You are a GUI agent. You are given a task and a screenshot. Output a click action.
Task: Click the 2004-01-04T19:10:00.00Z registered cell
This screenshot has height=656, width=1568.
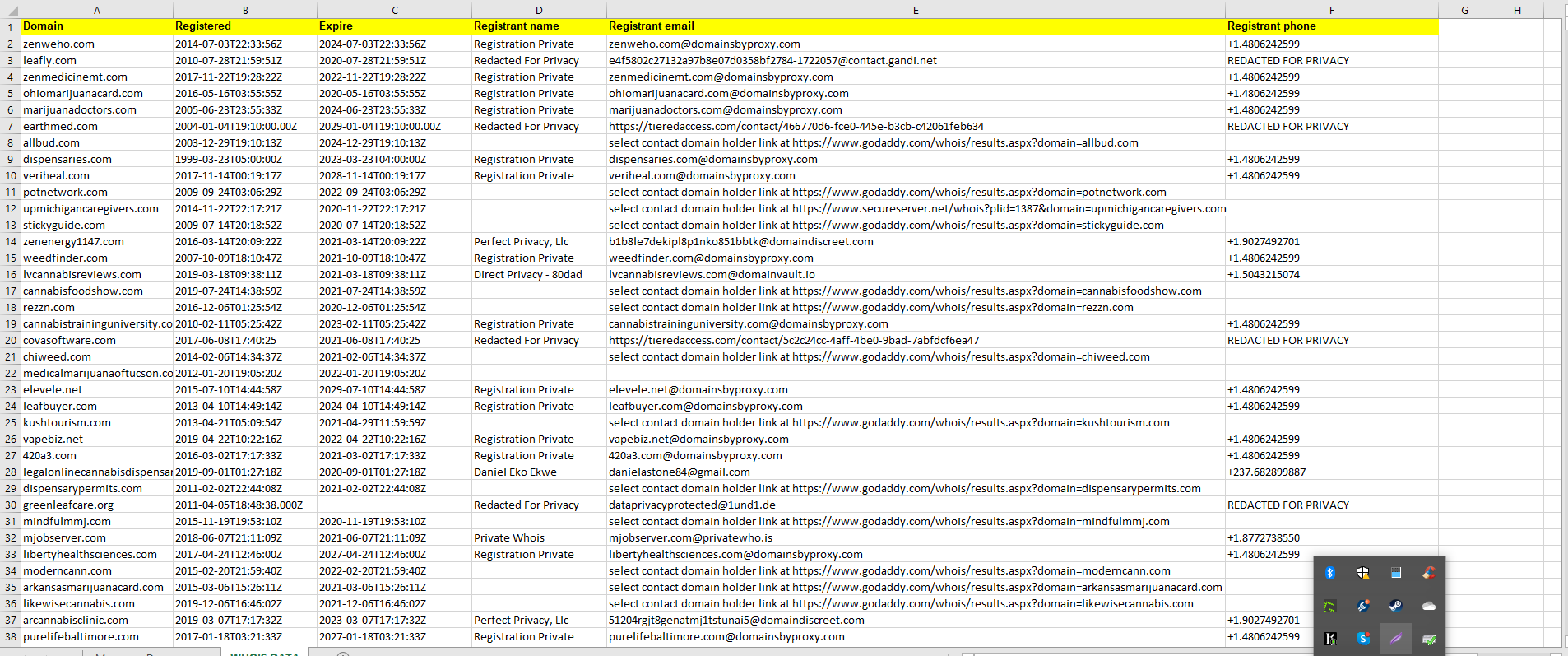tap(245, 126)
